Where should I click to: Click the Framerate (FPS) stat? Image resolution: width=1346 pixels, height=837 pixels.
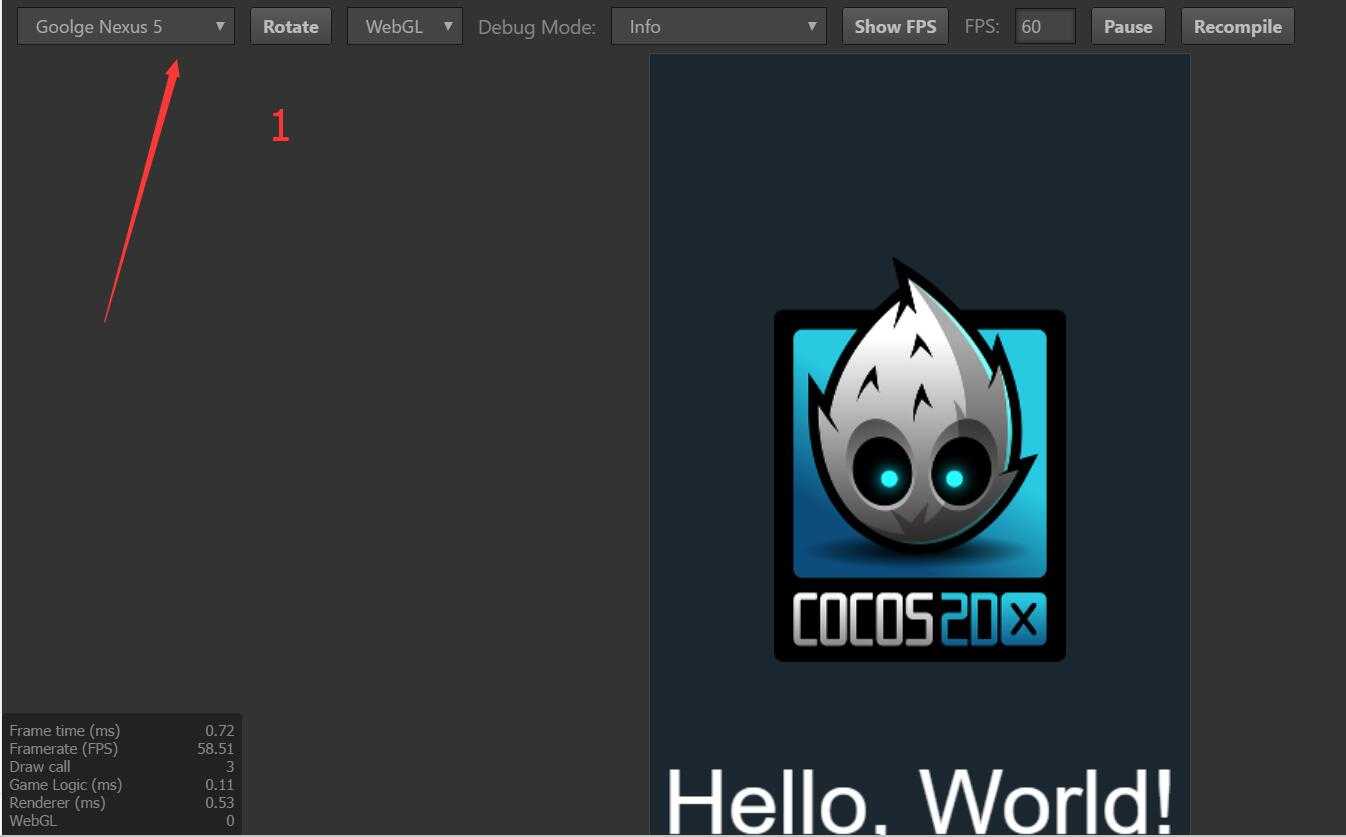pyautogui.click(x=63, y=749)
